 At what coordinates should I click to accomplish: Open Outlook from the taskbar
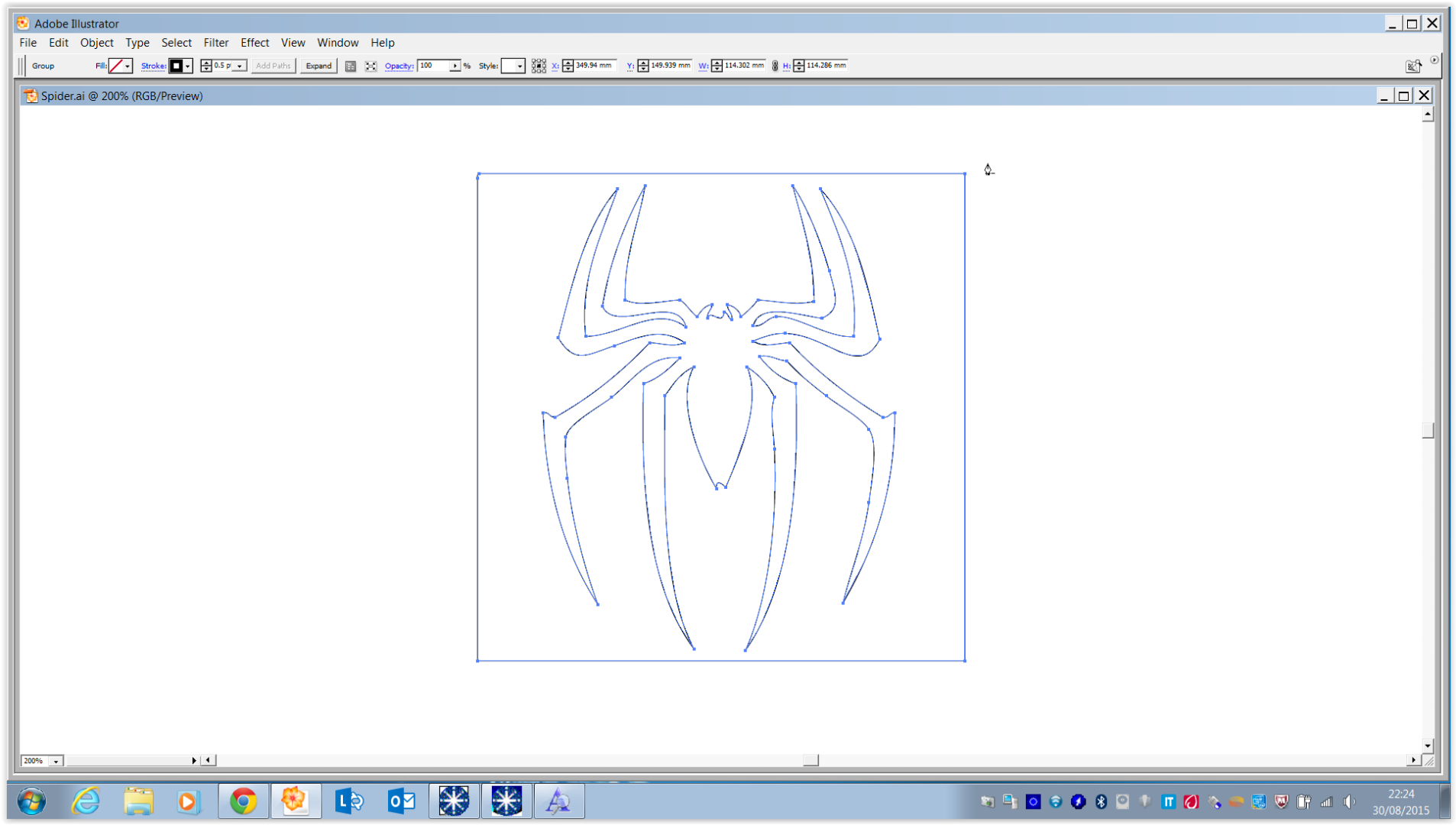point(401,801)
